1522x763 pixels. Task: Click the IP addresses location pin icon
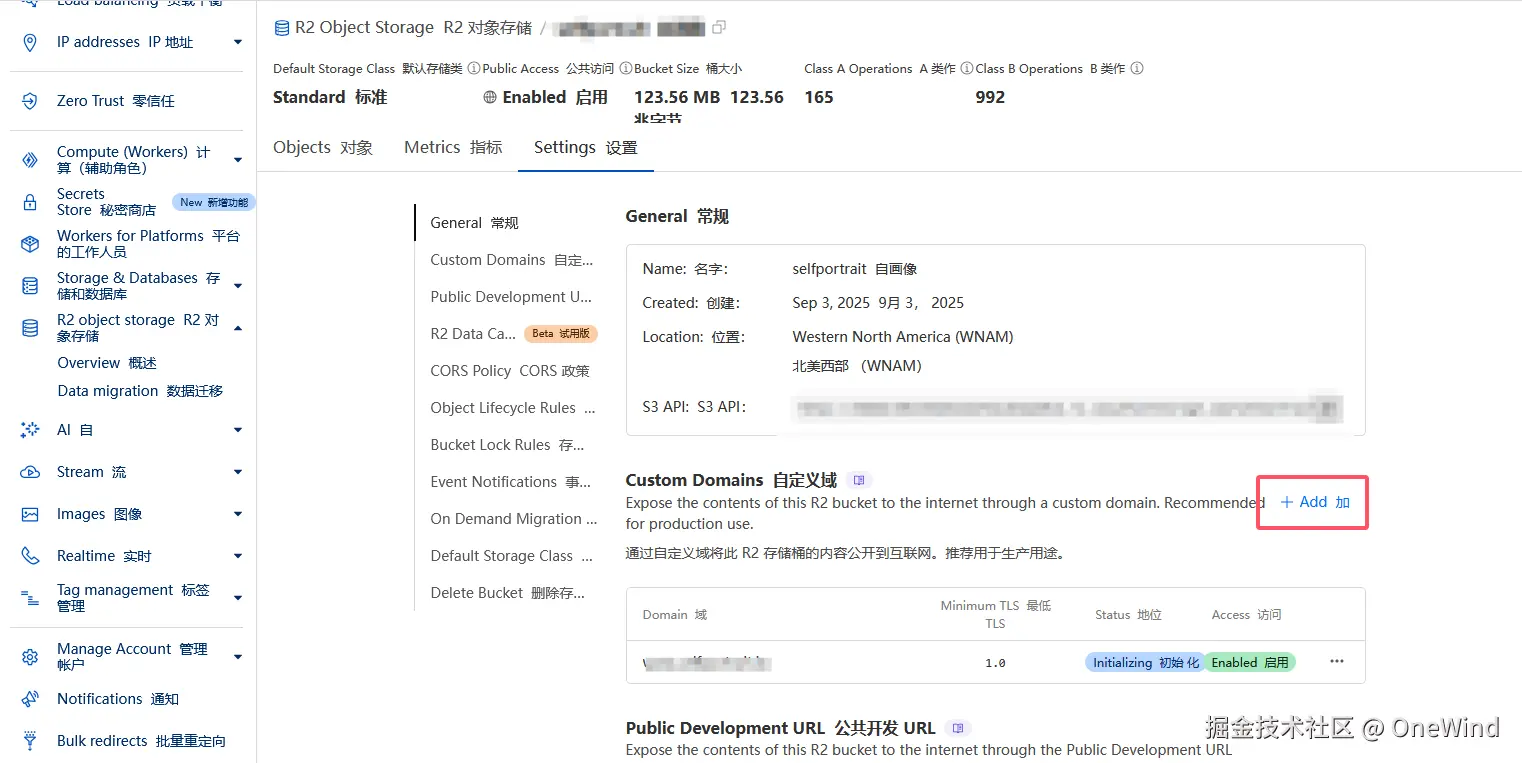point(30,42)
